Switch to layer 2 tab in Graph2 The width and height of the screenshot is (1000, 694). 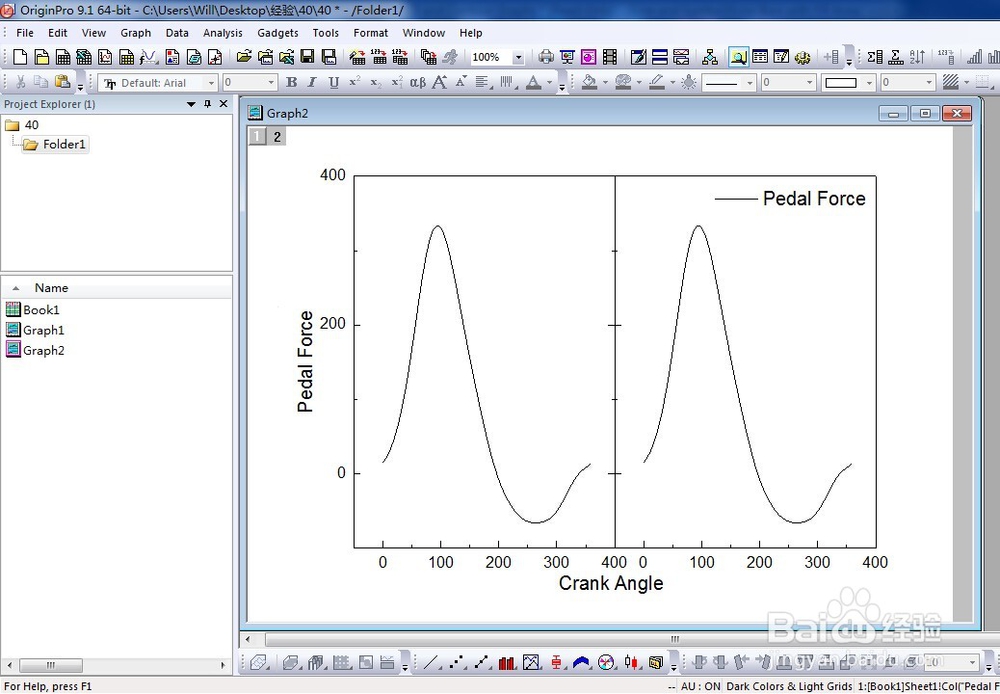[x=277, y=137]
